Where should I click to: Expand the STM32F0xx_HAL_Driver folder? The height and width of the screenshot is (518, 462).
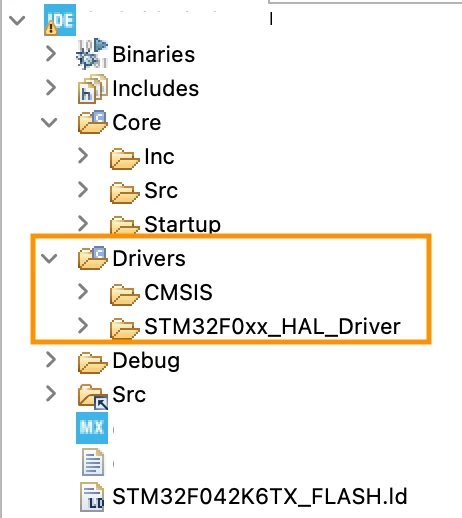(83, 326)
